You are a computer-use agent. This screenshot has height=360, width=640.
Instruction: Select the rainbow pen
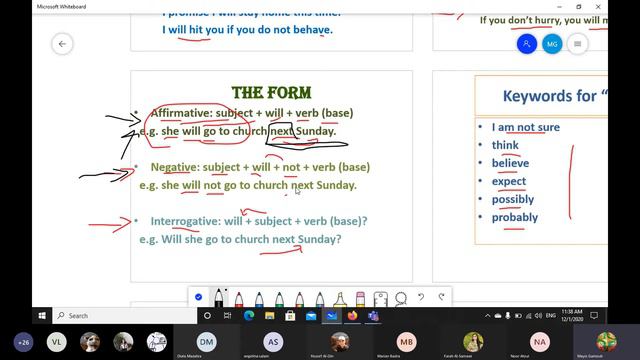click(300, 299)
